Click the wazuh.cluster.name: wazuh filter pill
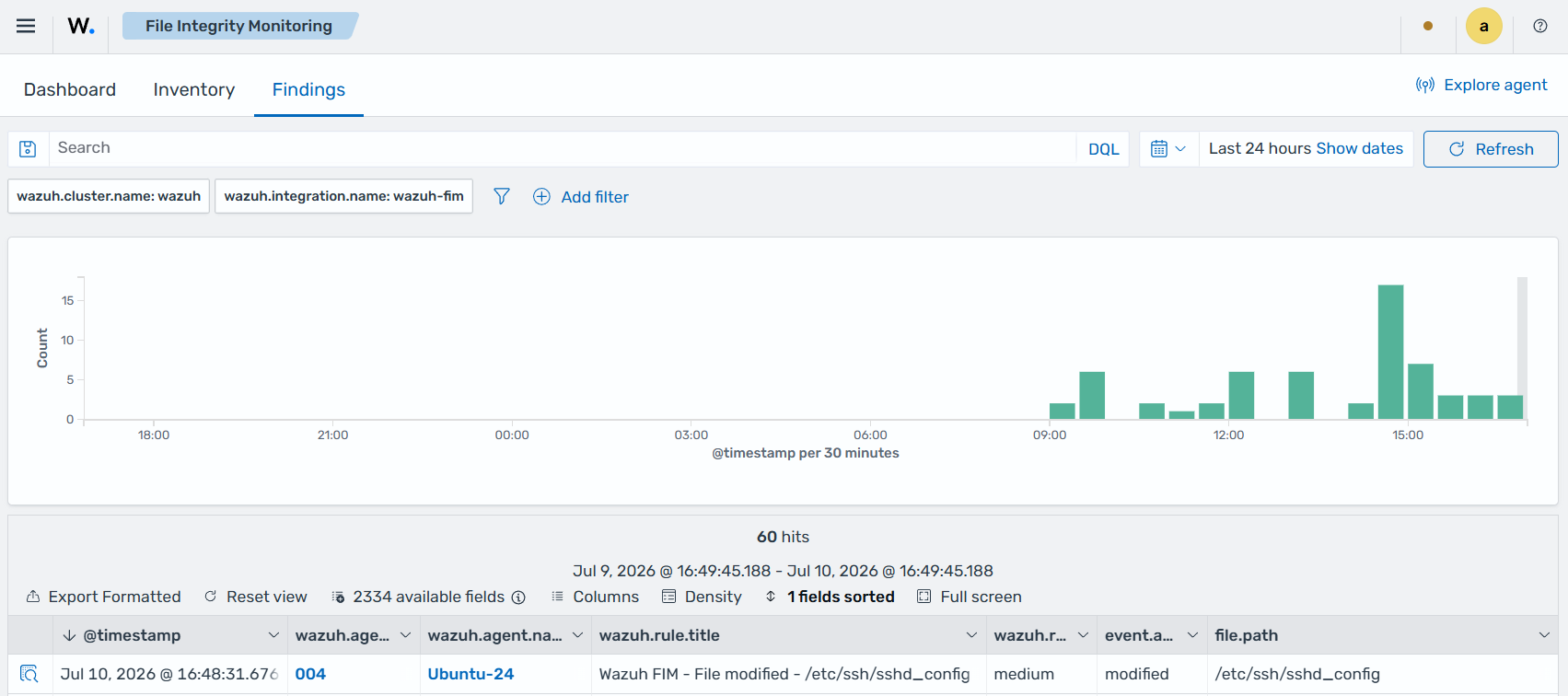Screen dimensions: 1568x696 click(x=109, y=196)
